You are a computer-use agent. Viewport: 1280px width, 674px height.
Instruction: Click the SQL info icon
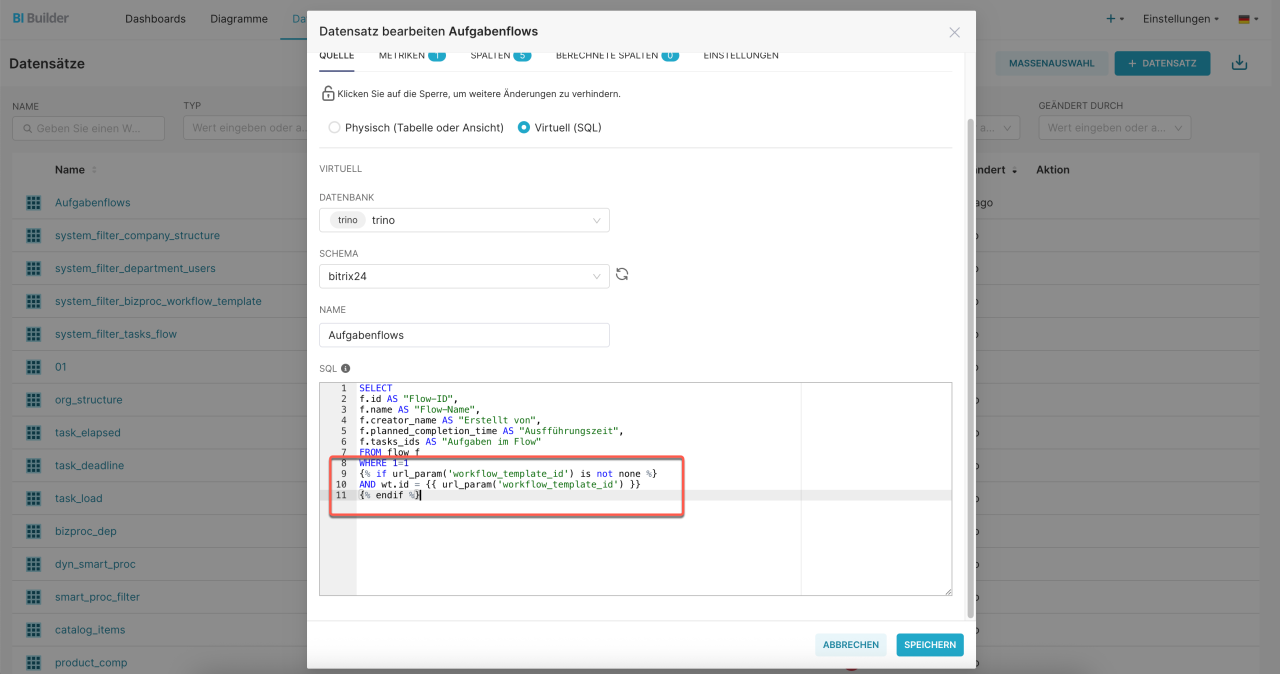pyautogui.click(x=346, y=369)
